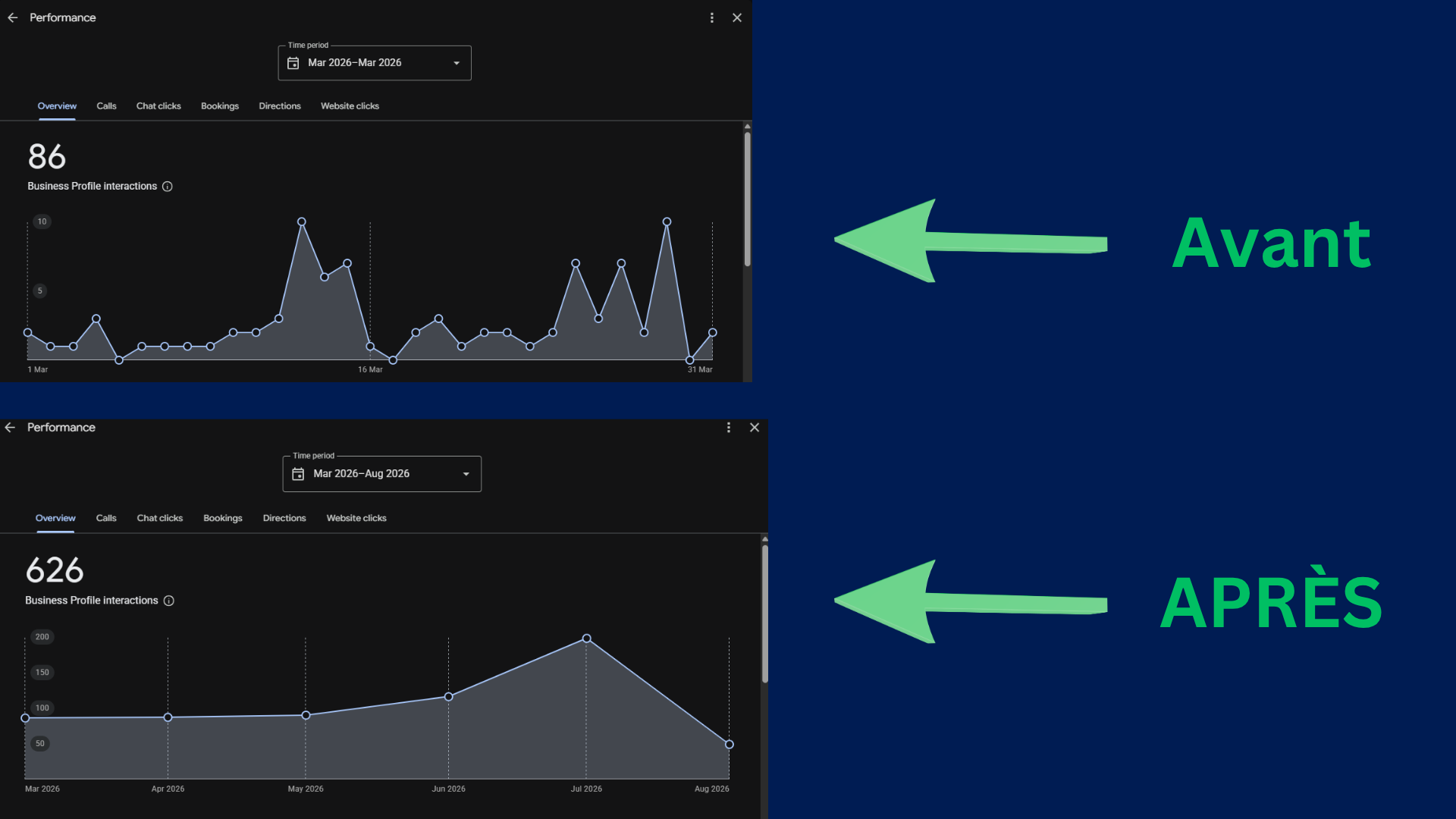Click the info icon beside the 86 interactions label
The height and width of the screenshot is (819, 1456).
168,187
